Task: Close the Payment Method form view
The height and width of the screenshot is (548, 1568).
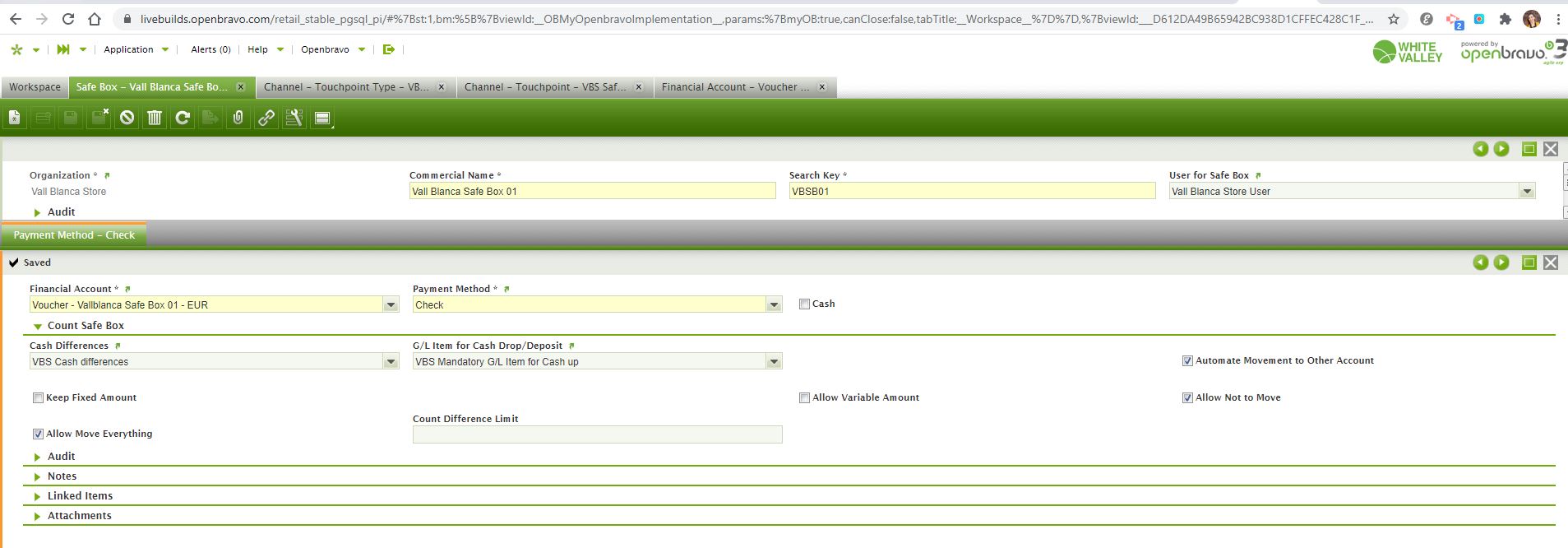Action: point(1551,262)
